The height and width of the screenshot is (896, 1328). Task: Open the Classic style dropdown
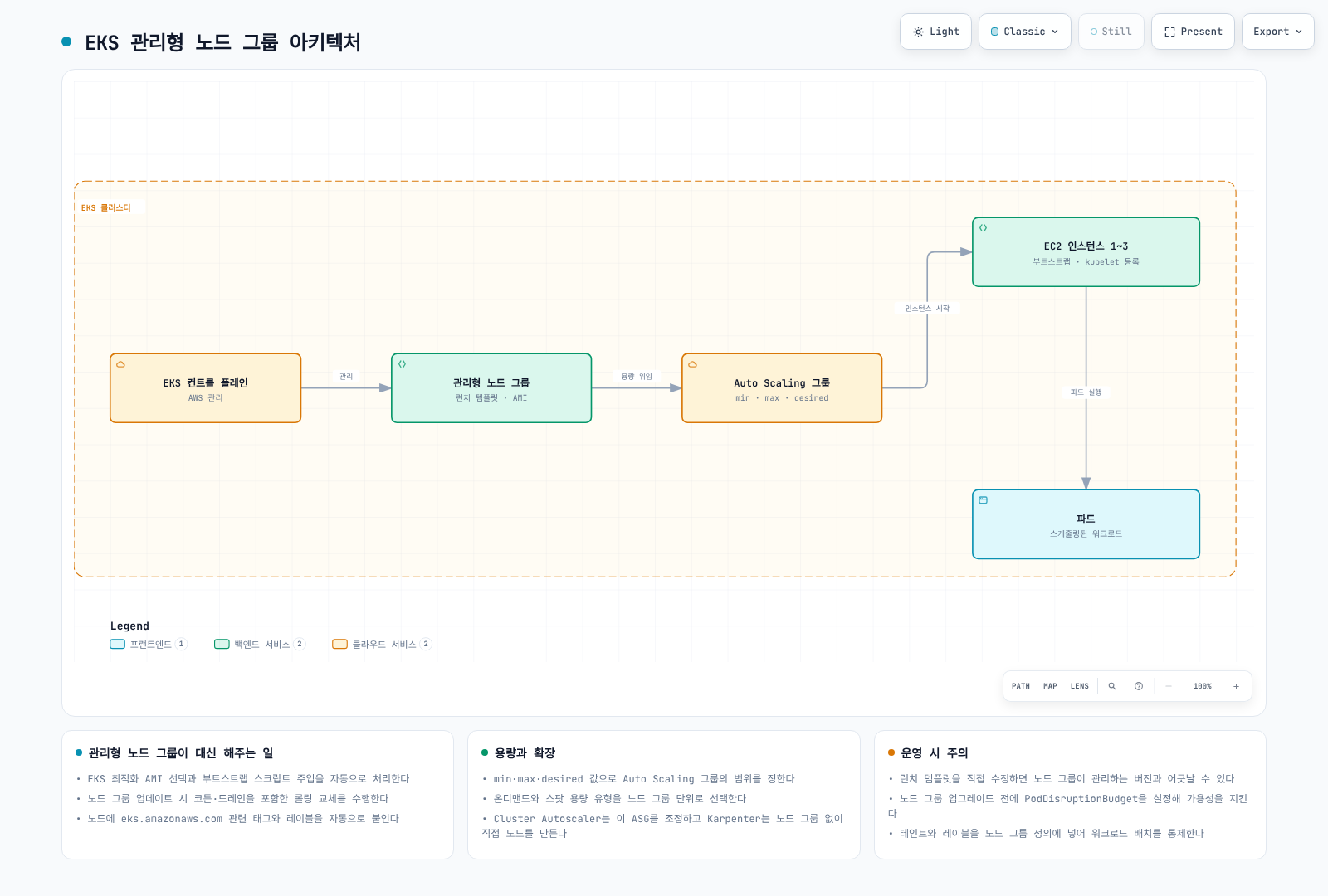(x=1025, y=32)
